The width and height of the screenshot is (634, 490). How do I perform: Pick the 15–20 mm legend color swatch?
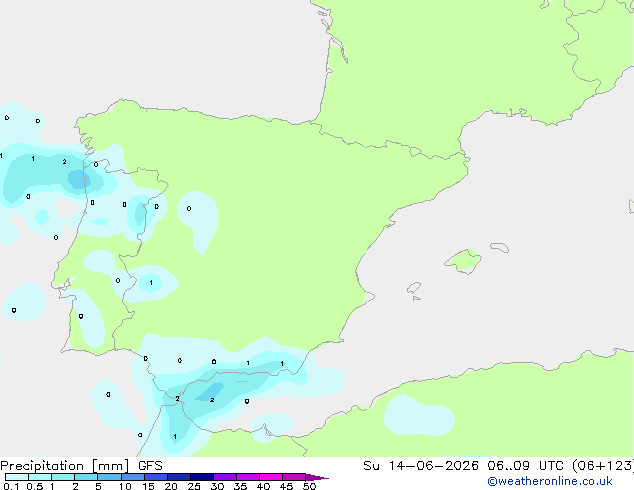156,477
